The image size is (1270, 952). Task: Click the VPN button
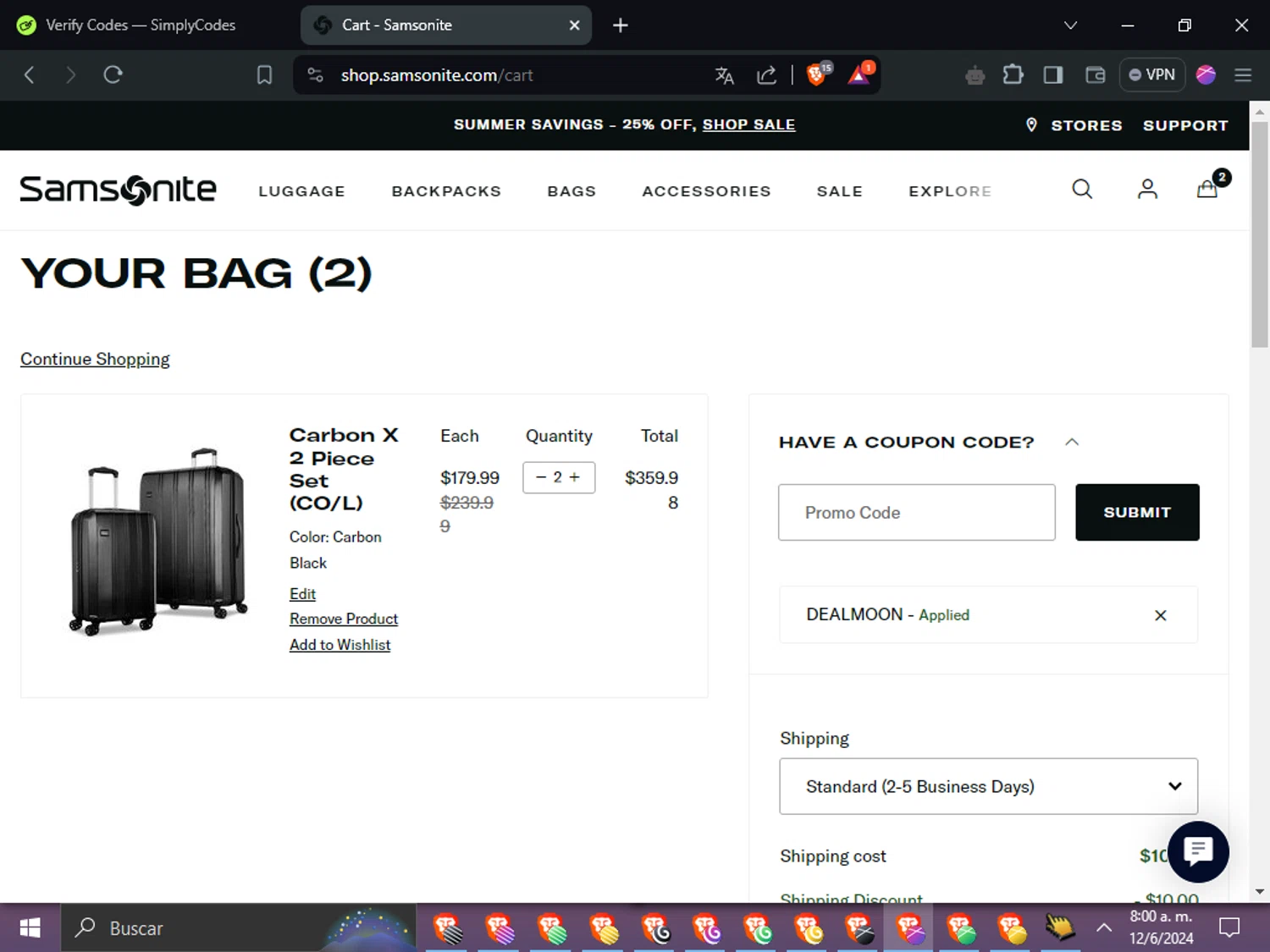tap(1151, 74)
